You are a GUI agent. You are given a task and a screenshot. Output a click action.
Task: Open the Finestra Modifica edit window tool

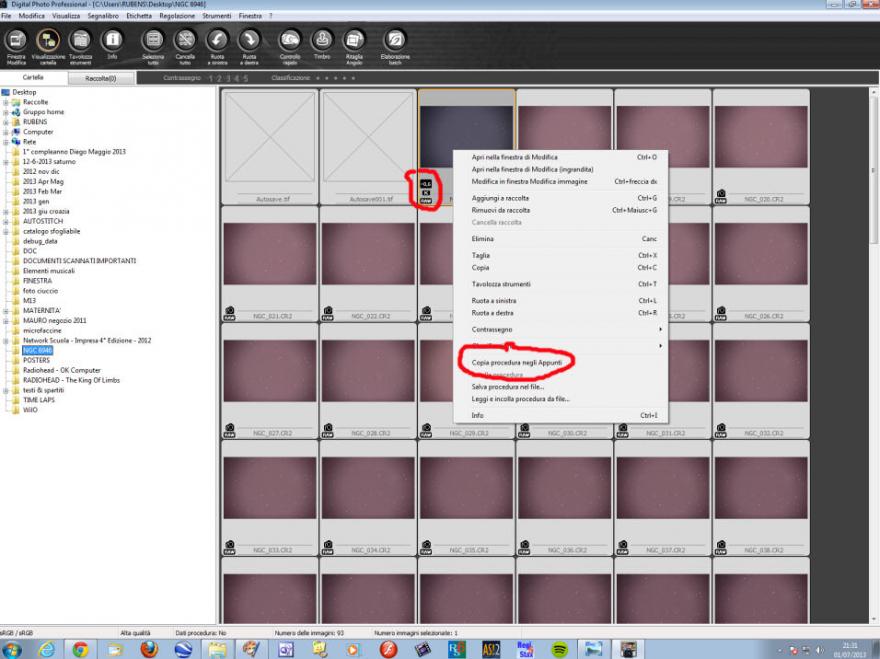click(x=16, y=42)
